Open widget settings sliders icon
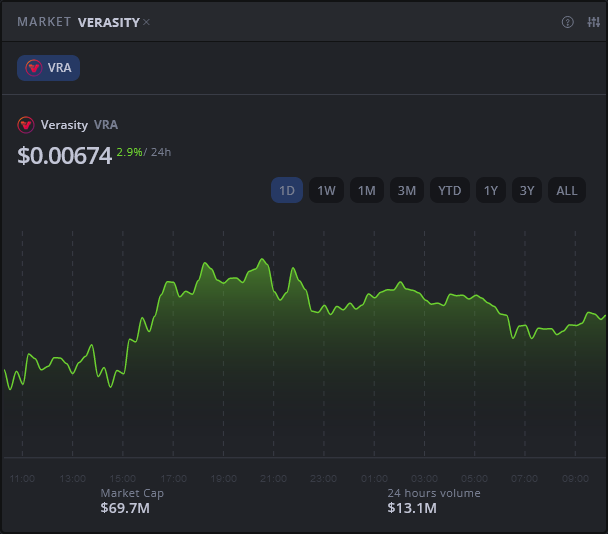 point(593,22)
